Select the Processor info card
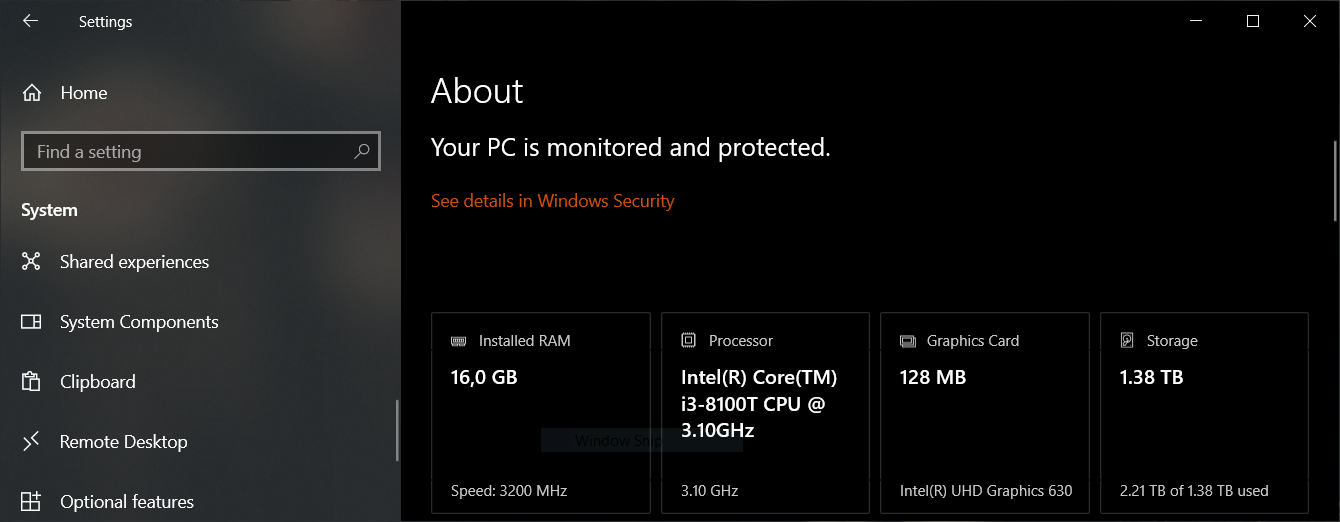Screen dimensions: 1340x522 point(765,412)
